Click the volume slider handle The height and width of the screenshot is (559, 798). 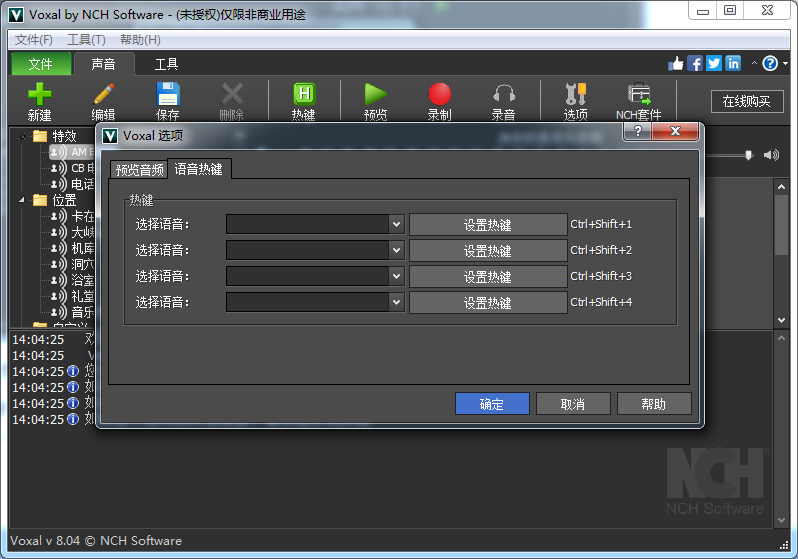pos(748,155)
